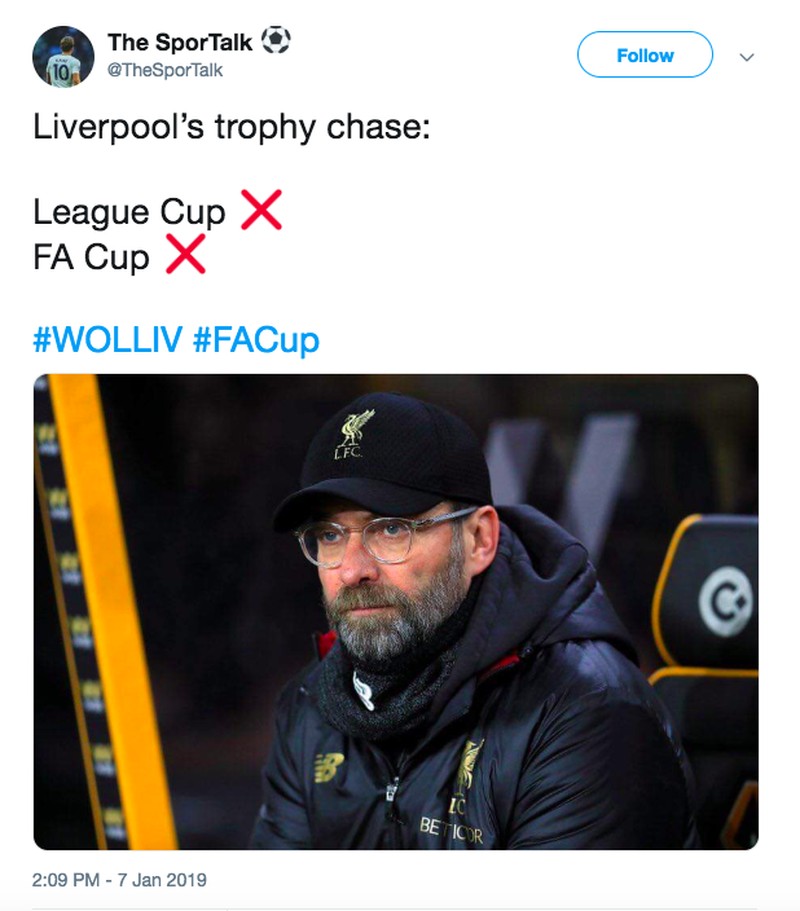Viewport: 800px width, 911px height.
Task: Click the red X next to League Cup
Action: 262,210
